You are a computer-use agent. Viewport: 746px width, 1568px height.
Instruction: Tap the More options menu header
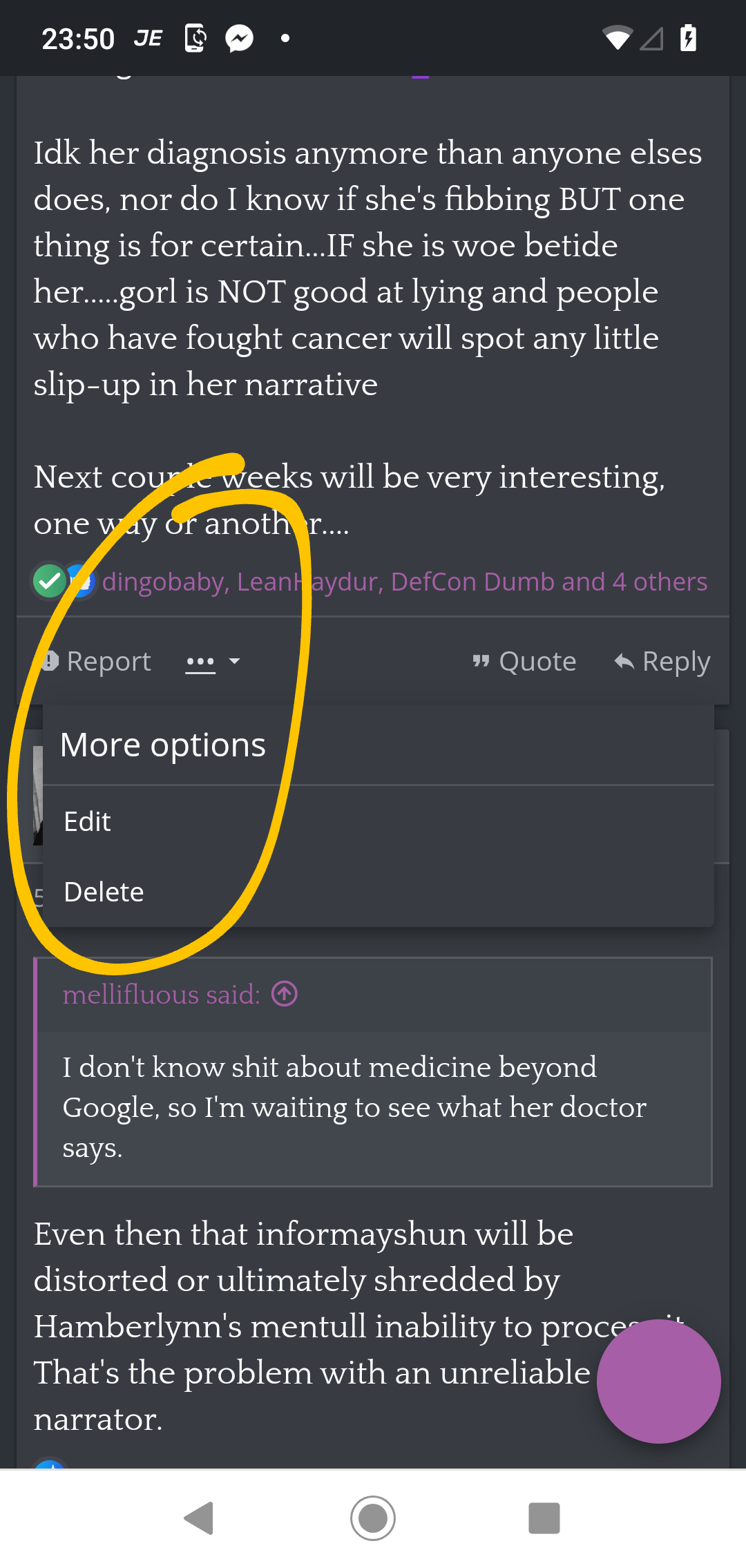tap(379, 745)
